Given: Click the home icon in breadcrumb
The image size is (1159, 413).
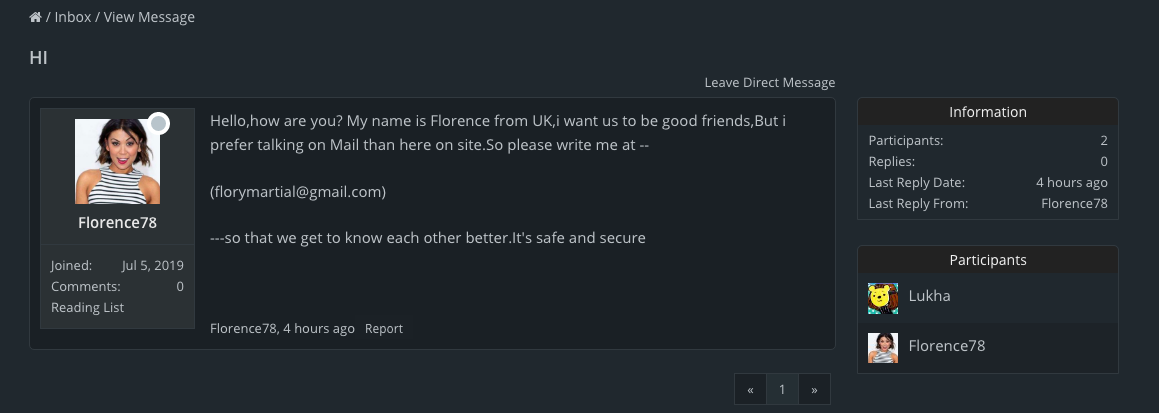Looking at the screenshot, I should coord(36,18).
